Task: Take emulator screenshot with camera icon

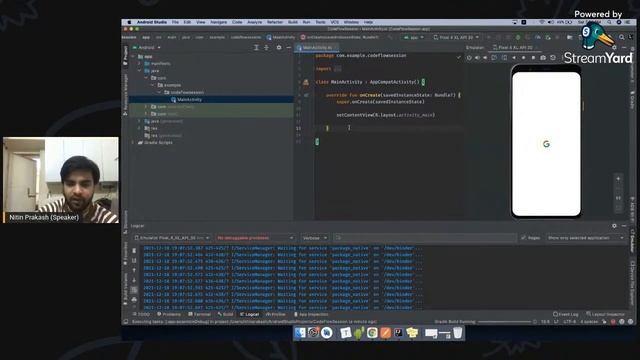Action: pos(543,58)
